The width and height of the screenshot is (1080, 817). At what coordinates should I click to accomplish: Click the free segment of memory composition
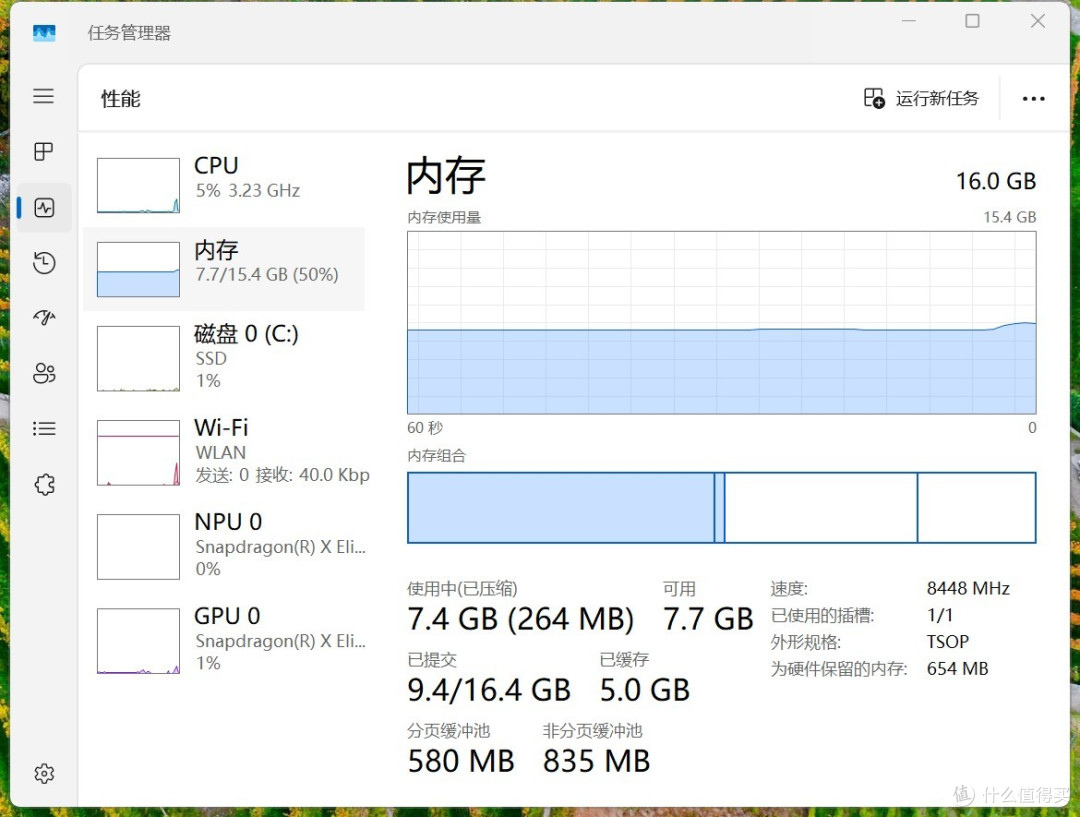click(977, 508)
